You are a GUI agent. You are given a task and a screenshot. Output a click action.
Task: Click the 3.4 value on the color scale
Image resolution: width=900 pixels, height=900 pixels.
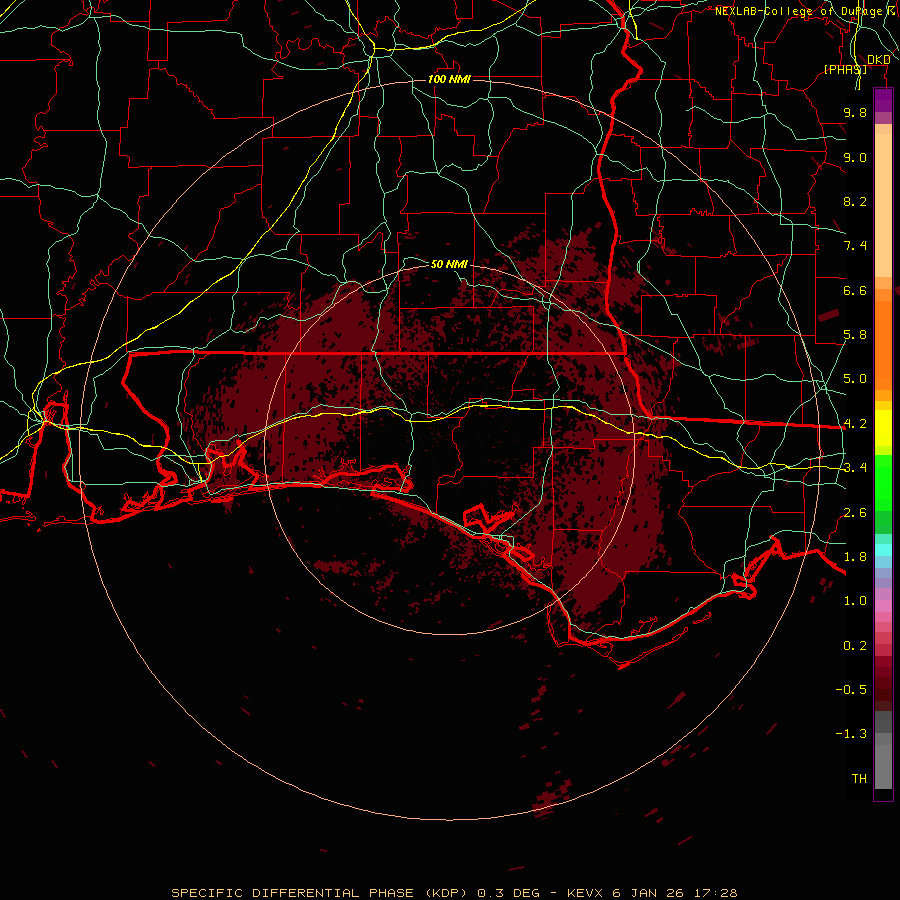click(855, 468)
